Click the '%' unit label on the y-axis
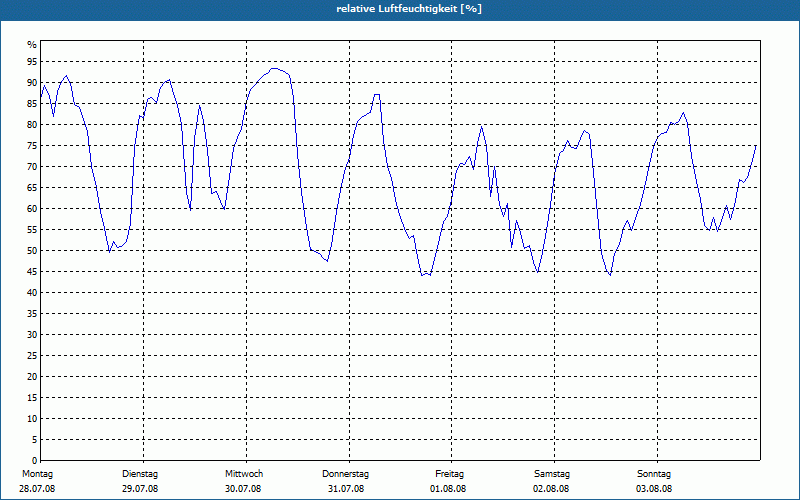 coord(32,45)
